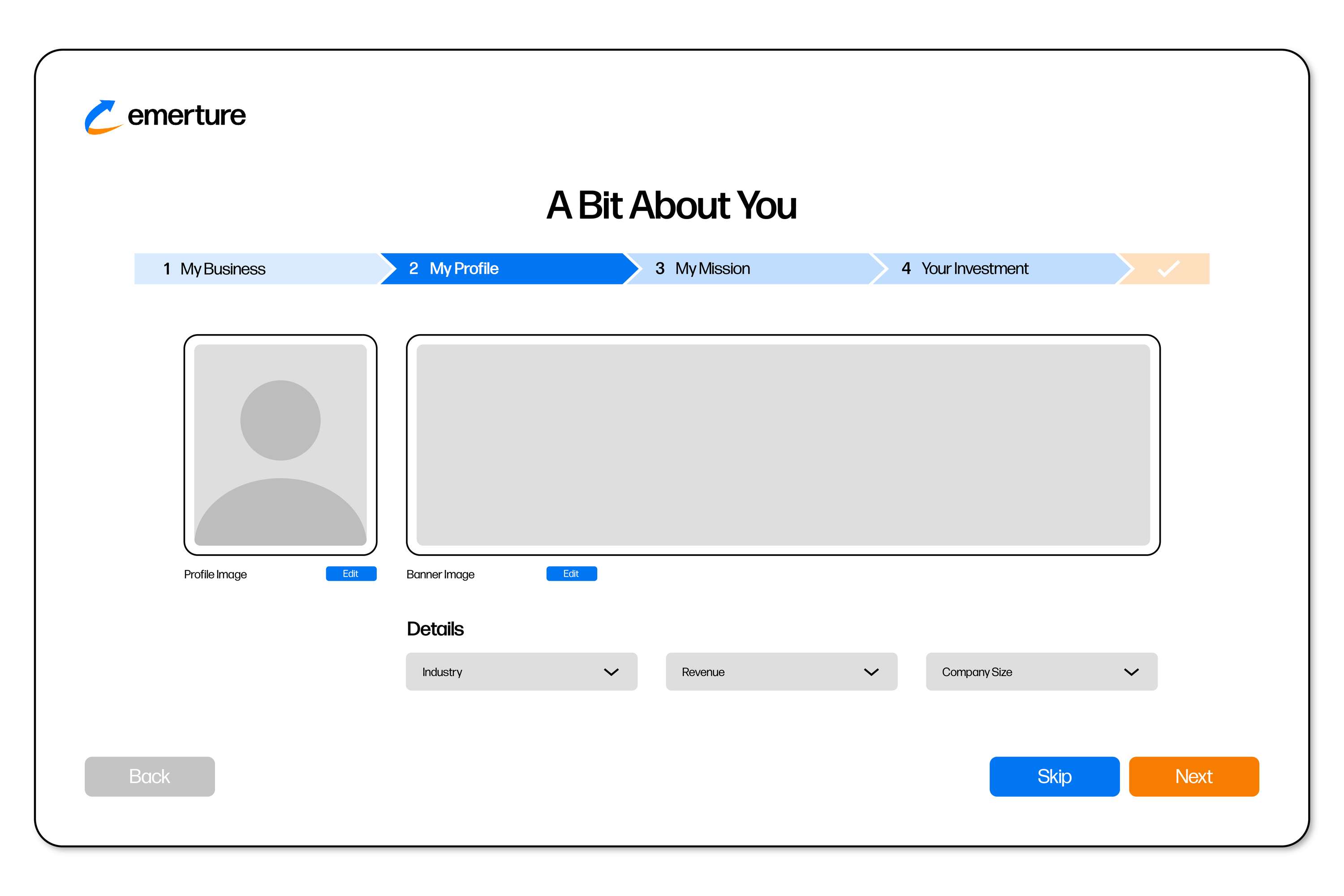Image resolution: width=1344 pixels, height=896 pixels.
Task: Edit the Banner Image
Action: [572, 574]
